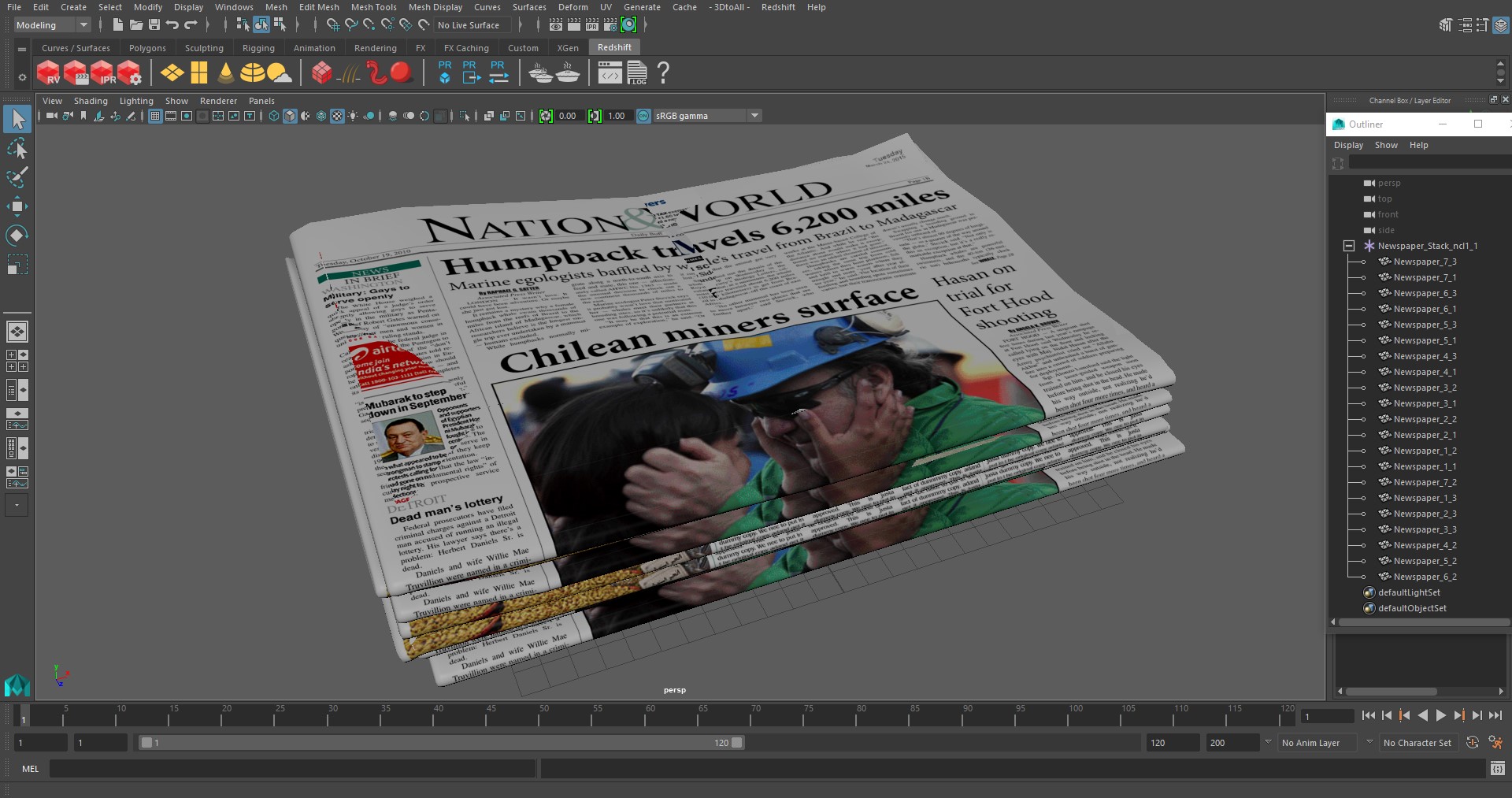Toggle textured display in viewport toolbar
1512x798 pixels.
click(x=337, y=116)
